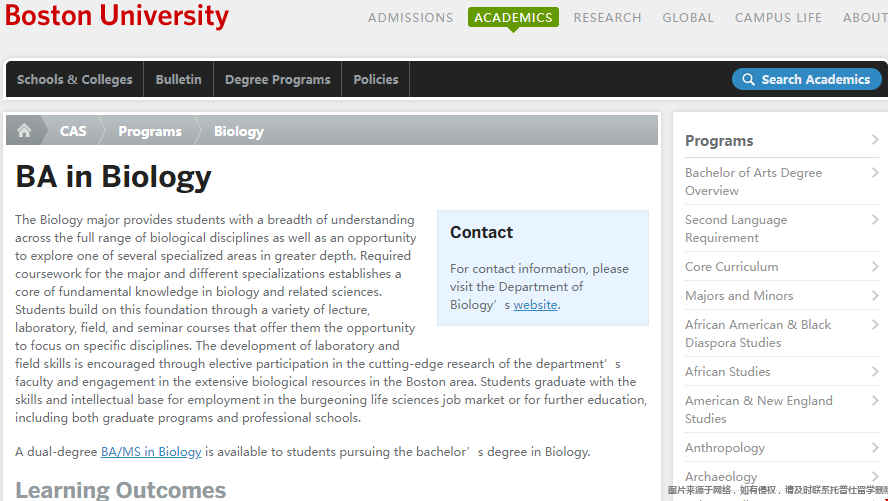Open the Policies tab

(x=375, y=79)
